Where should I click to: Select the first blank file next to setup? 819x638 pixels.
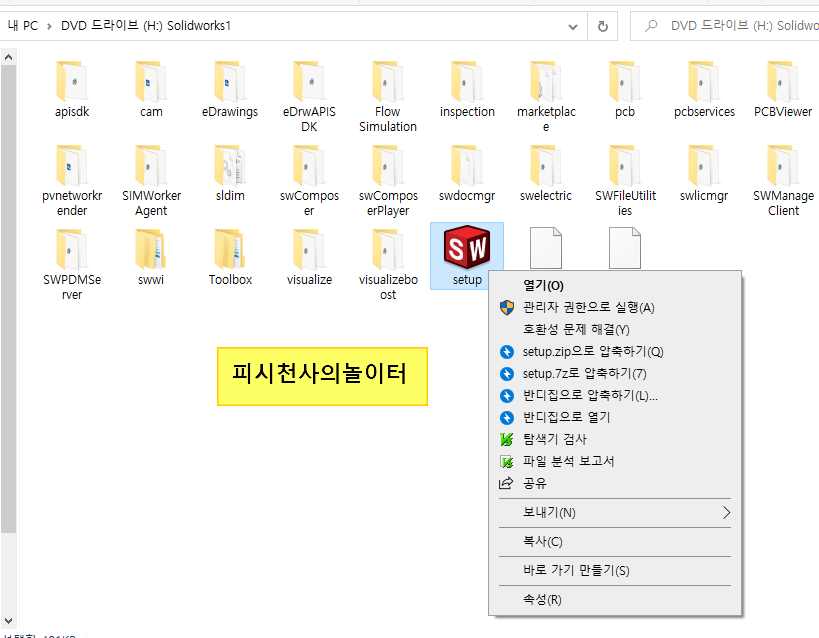(x=546, y=248)
